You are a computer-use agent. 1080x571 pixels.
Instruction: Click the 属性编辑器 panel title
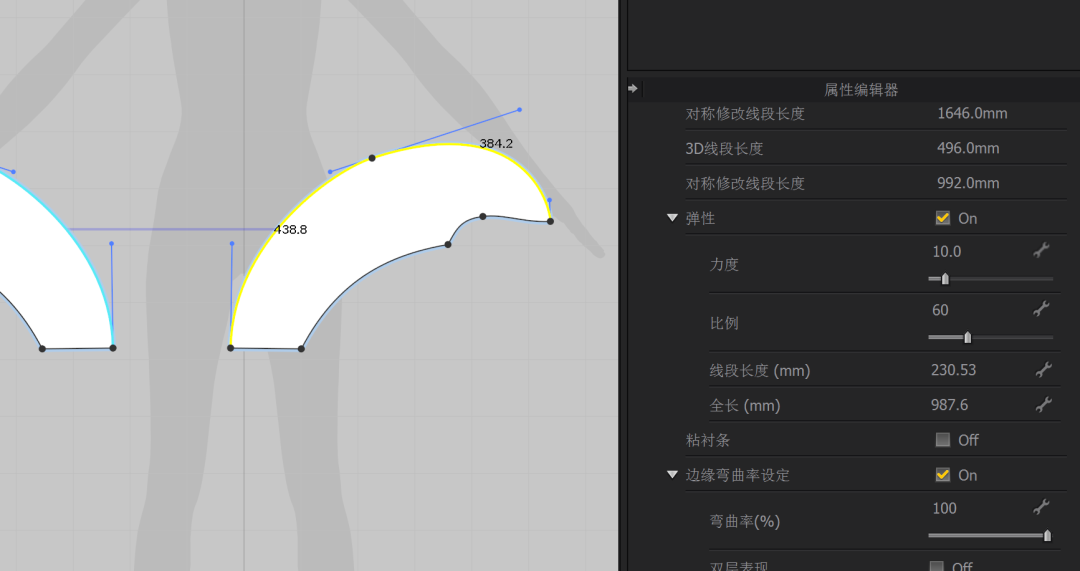[x=861, y=90]
